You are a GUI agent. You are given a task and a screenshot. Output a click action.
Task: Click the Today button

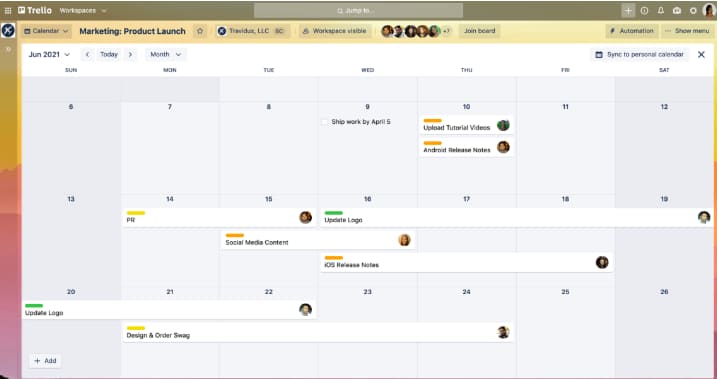tap(109, 54)
